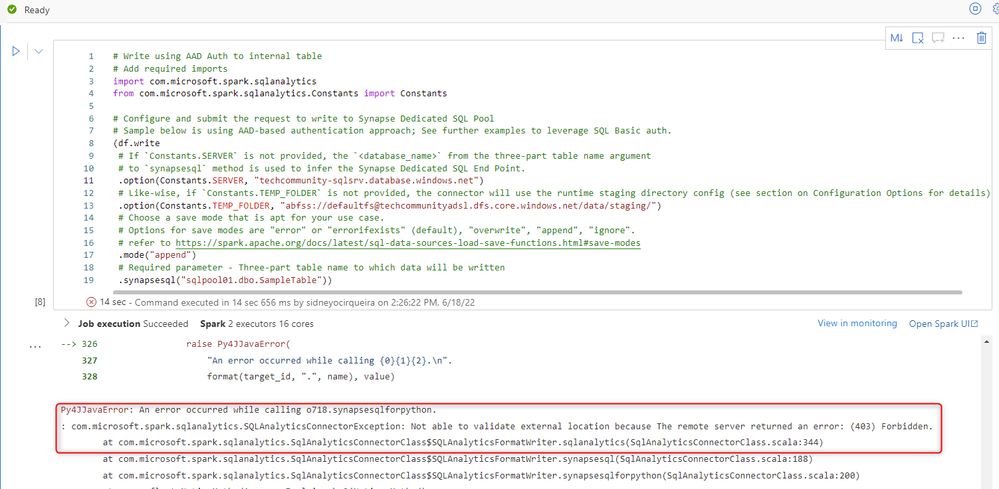Click the red failed status icon by 14 sec

[91, 302]
